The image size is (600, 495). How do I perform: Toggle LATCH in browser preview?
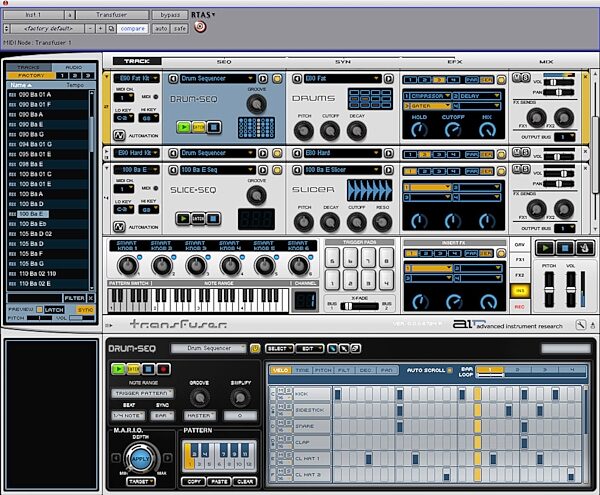click(54, 309)
